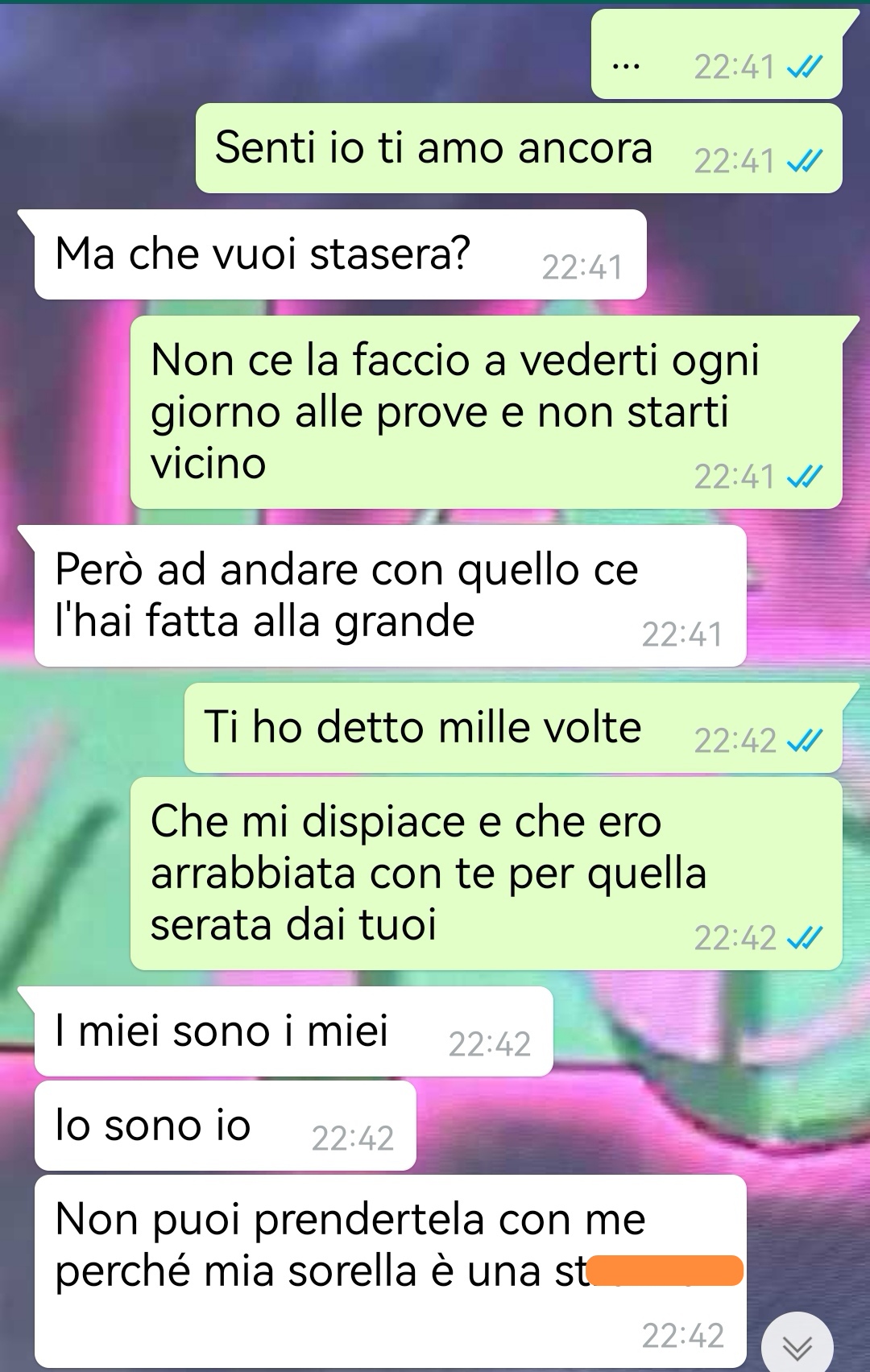Tap the read ticks on the 'Non ce la faccio' message
Image resolution: width=870 pixels, height=1372 pixels.
[x=805, y=477]
